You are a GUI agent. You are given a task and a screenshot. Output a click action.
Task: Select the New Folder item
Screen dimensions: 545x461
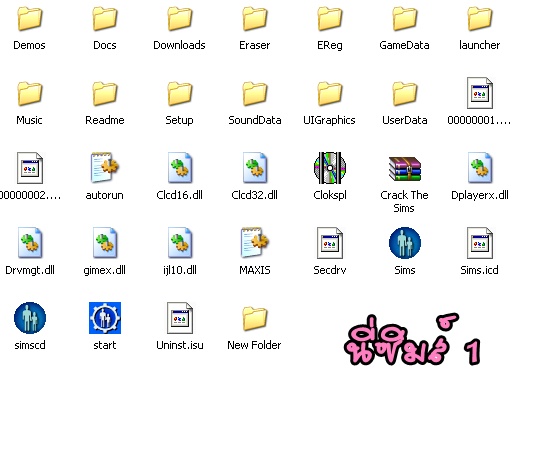click(x=255, y=318)
